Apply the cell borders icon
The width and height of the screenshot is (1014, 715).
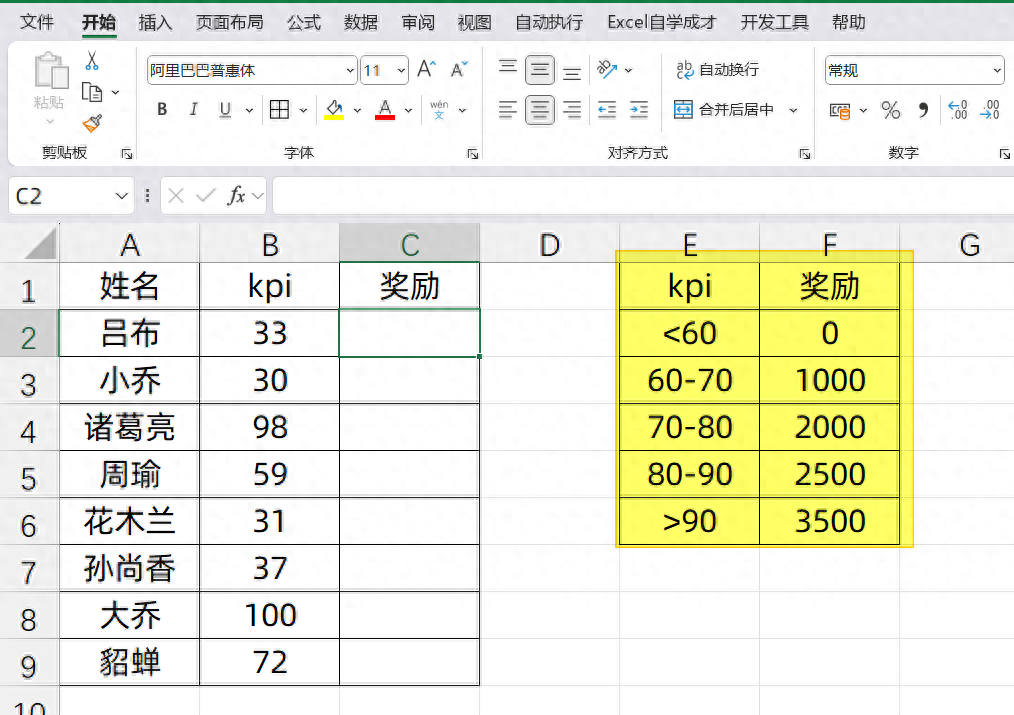click(x=279, y=110)
